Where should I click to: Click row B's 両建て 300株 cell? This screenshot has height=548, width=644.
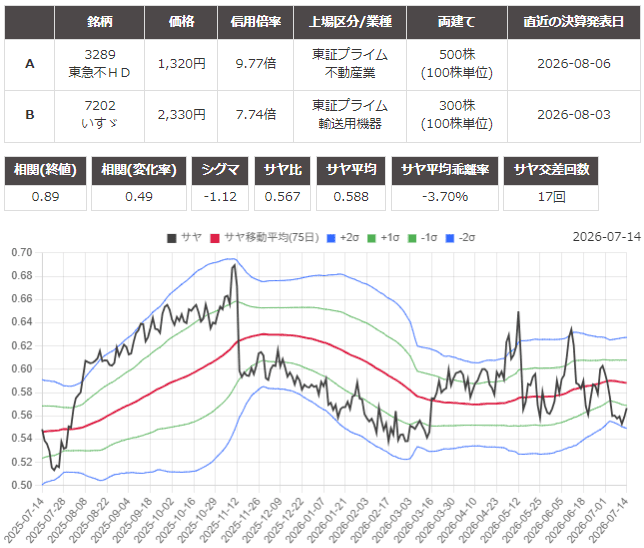[x=457, y=115]
